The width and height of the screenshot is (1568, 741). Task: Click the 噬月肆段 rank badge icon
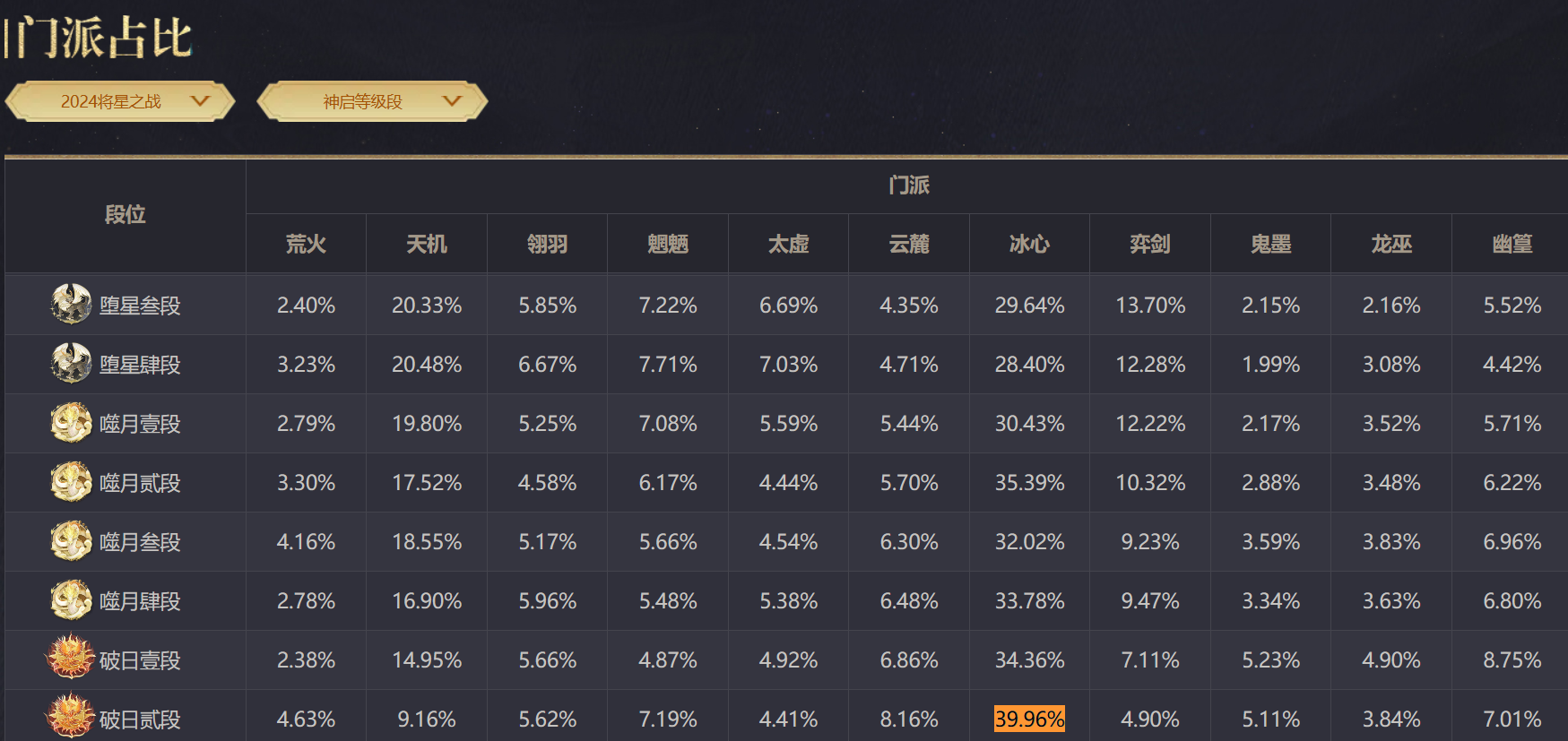(x=71, y=600)
